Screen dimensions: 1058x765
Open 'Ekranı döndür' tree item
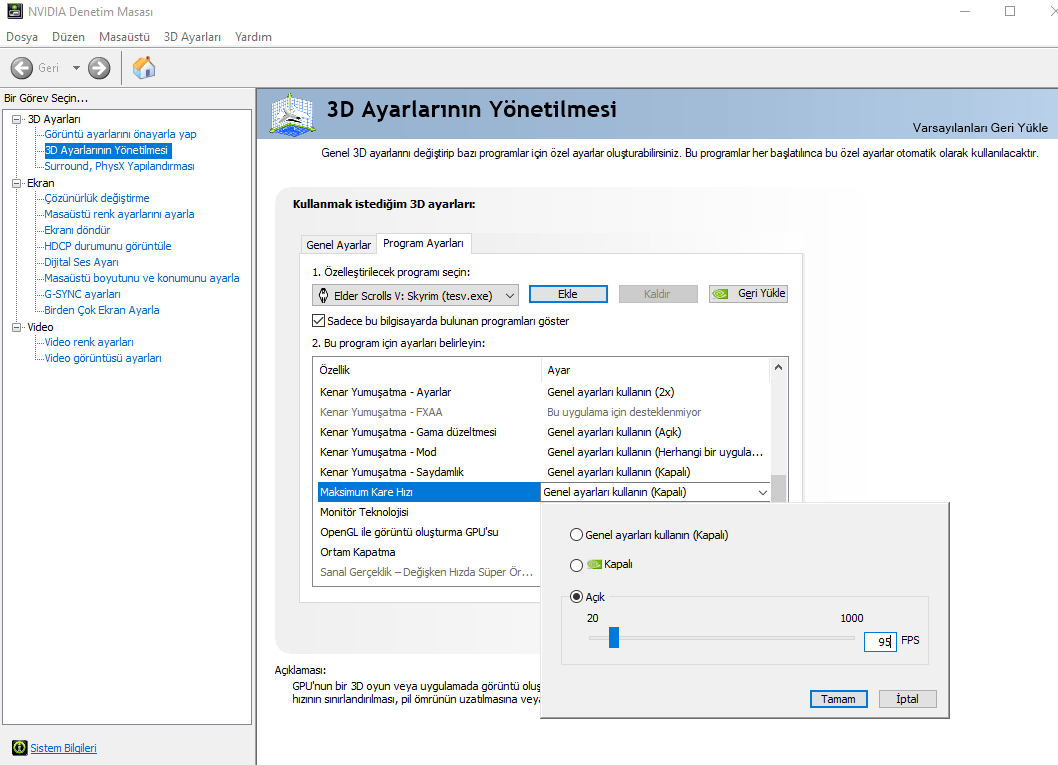click(77, 230)
